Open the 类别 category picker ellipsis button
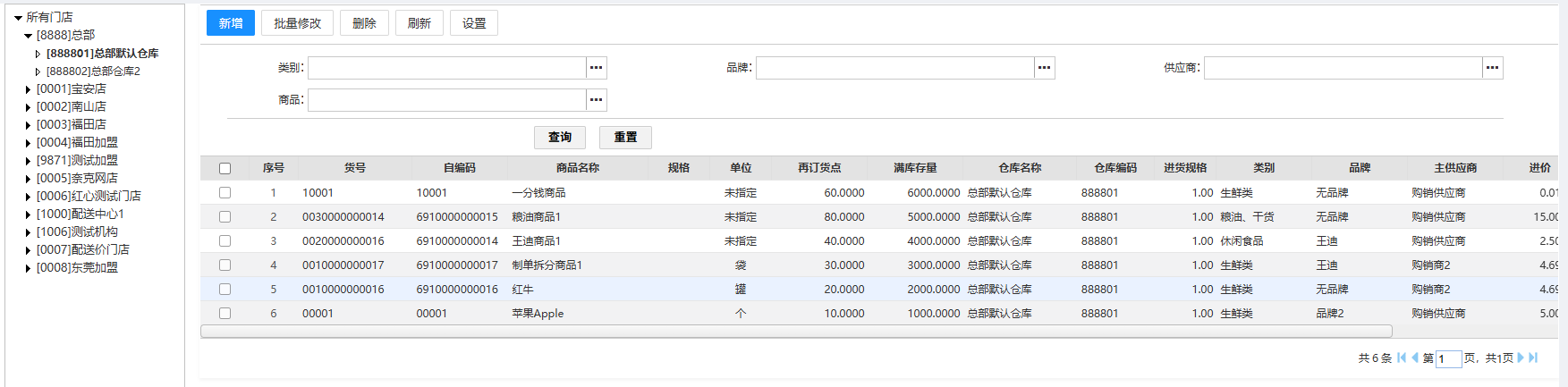Viewport: 1568px width, 387px height. (597, 68)
